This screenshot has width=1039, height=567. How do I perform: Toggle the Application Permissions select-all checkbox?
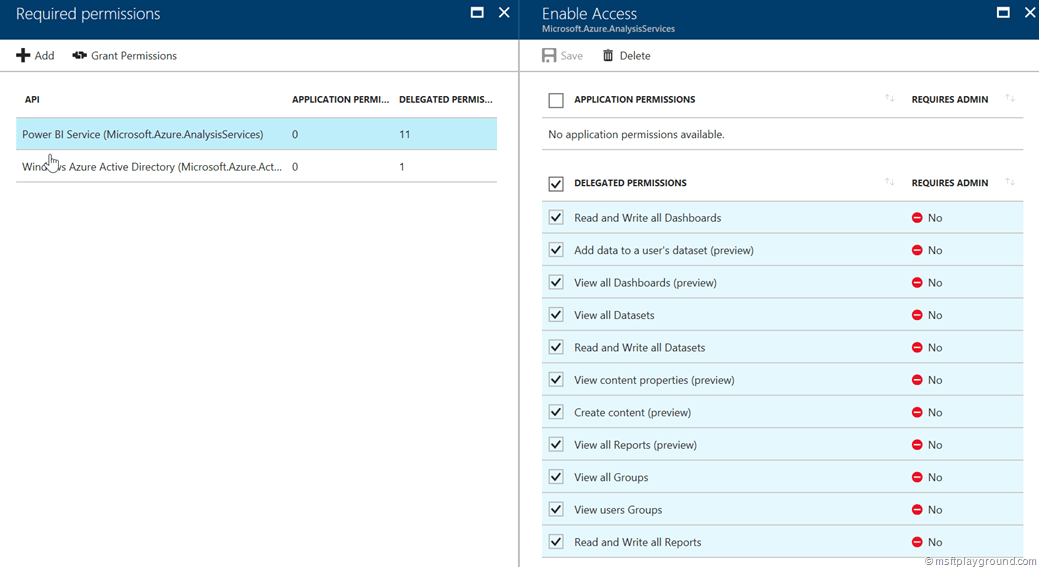[556, 100]
